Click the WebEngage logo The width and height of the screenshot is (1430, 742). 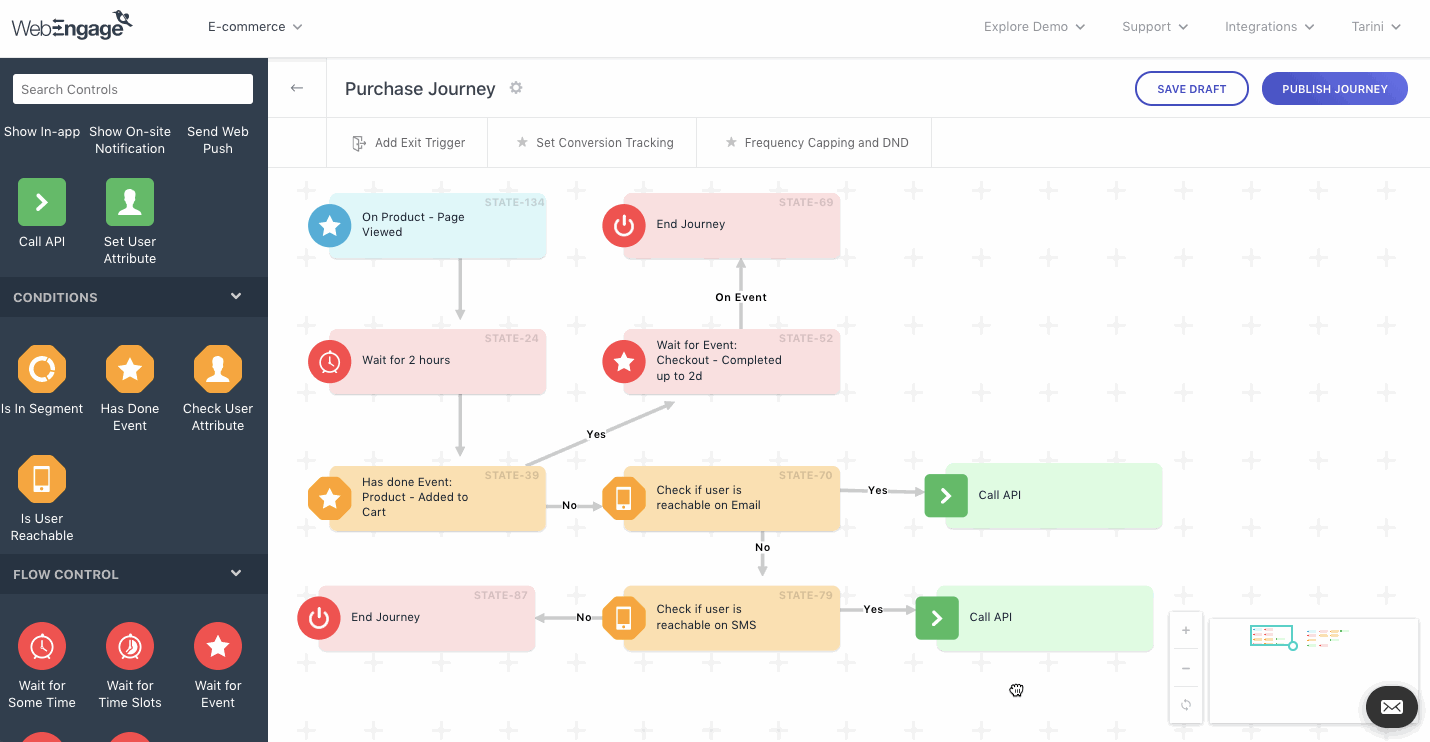tap(72, 25)
